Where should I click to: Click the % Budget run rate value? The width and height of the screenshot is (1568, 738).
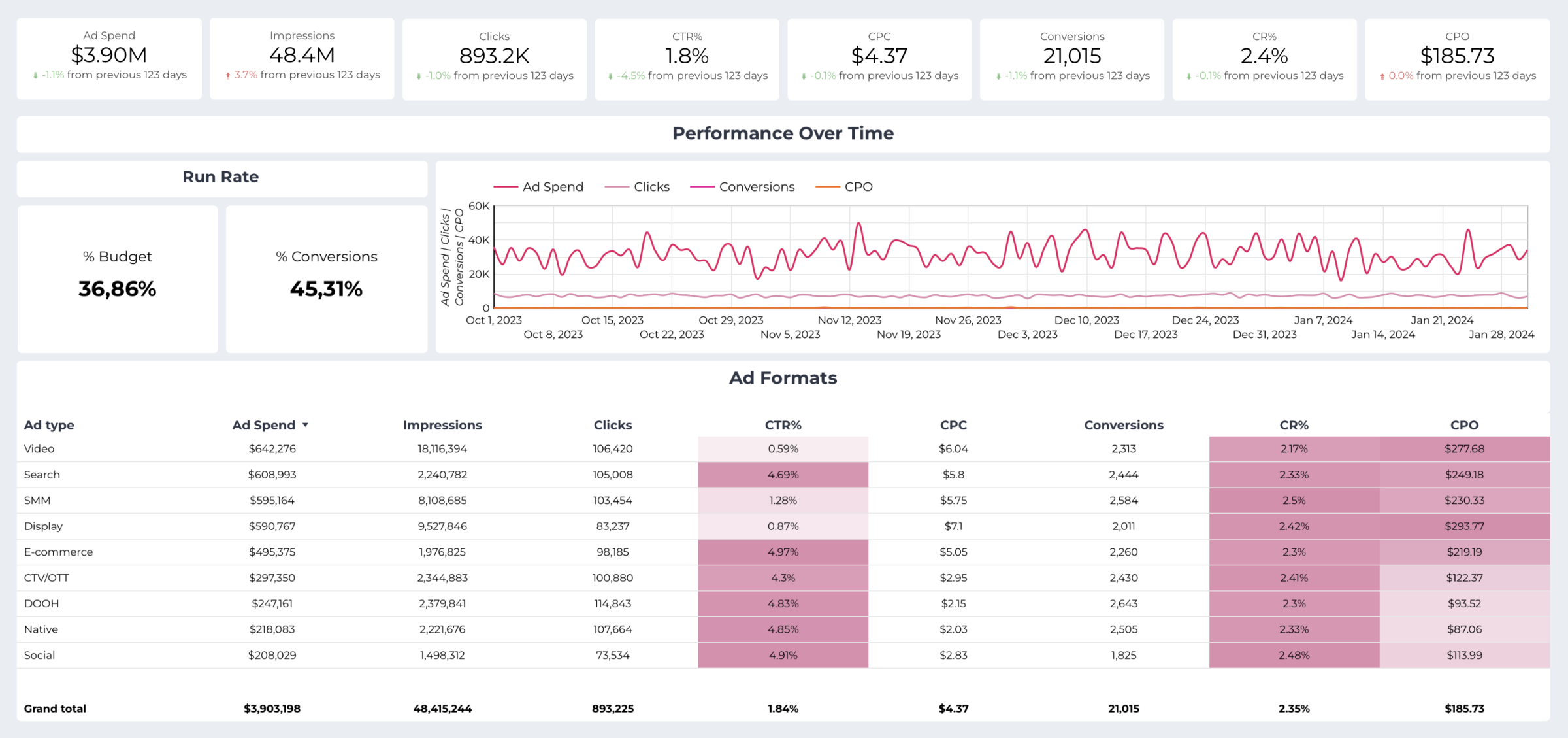(x=118, y=288)
